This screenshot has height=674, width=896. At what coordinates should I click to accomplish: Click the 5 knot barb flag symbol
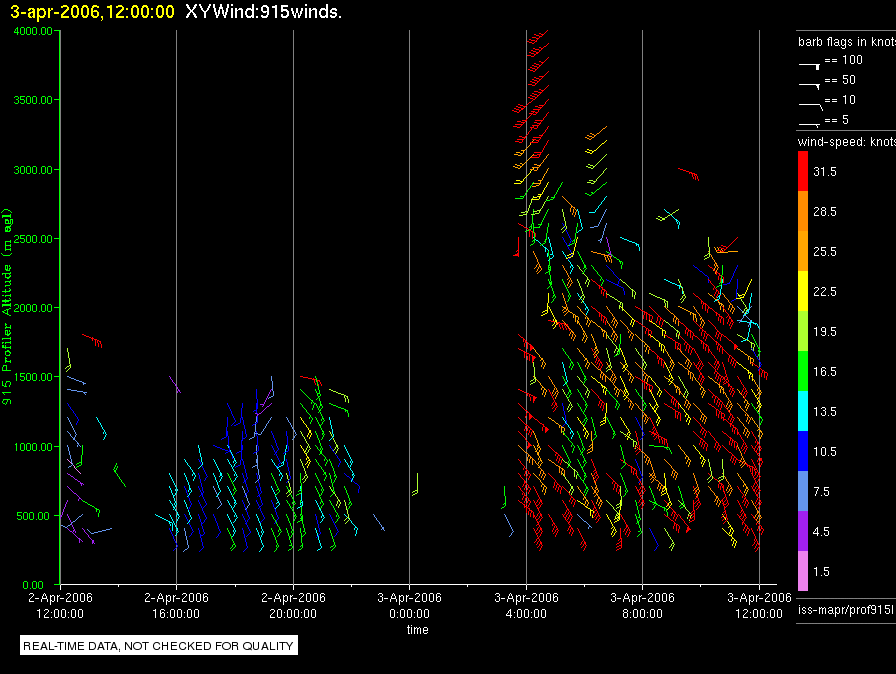809,123
